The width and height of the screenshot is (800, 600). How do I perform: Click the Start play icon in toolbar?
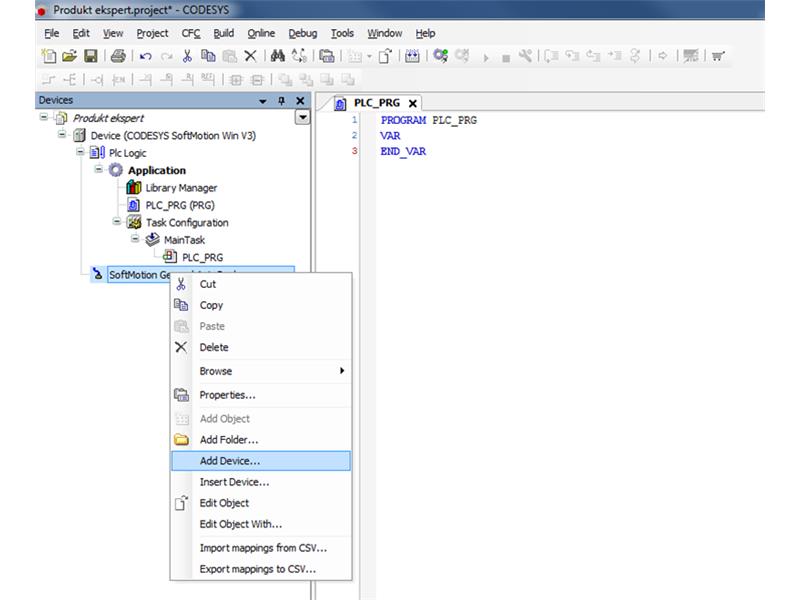click(x=486, y=58)
